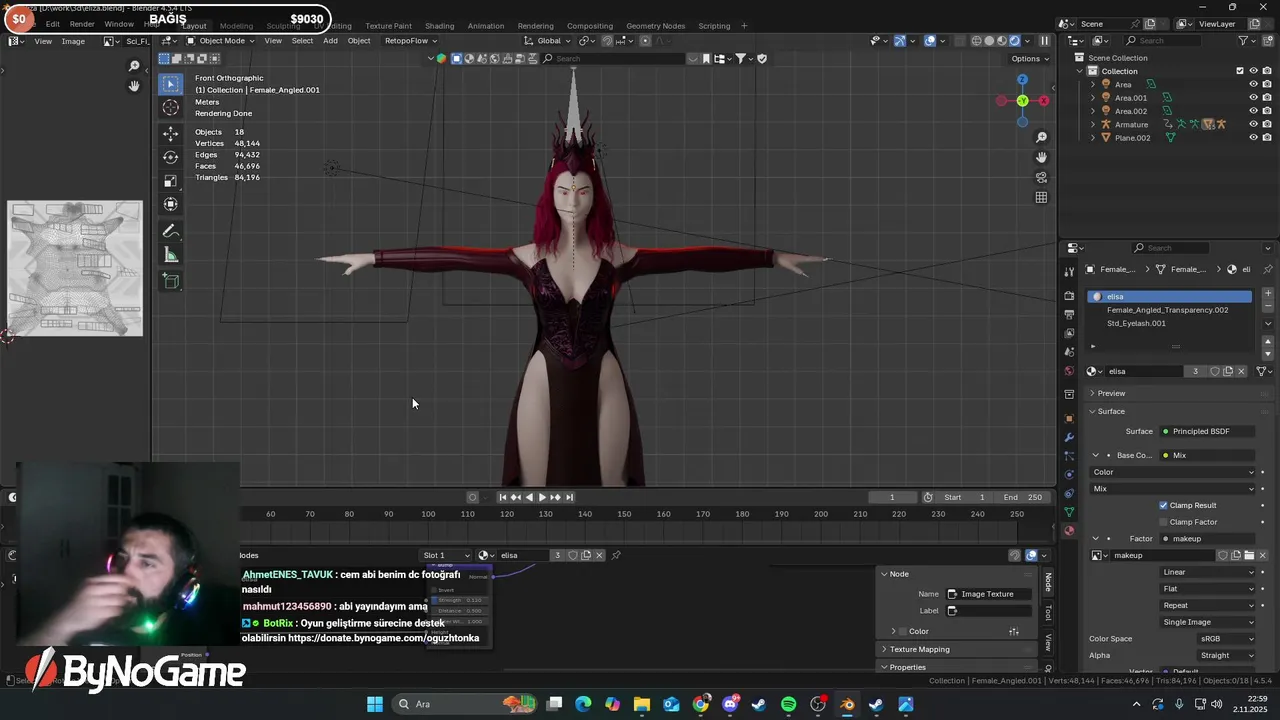This screenshot has height=720, width=1280.
Task: Select Female_Angled_Transparency.002 material slot
Action: click(x=1168, y=310)
